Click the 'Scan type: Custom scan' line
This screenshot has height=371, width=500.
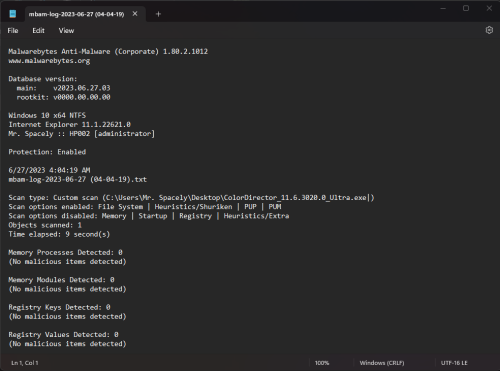point(191,198)
